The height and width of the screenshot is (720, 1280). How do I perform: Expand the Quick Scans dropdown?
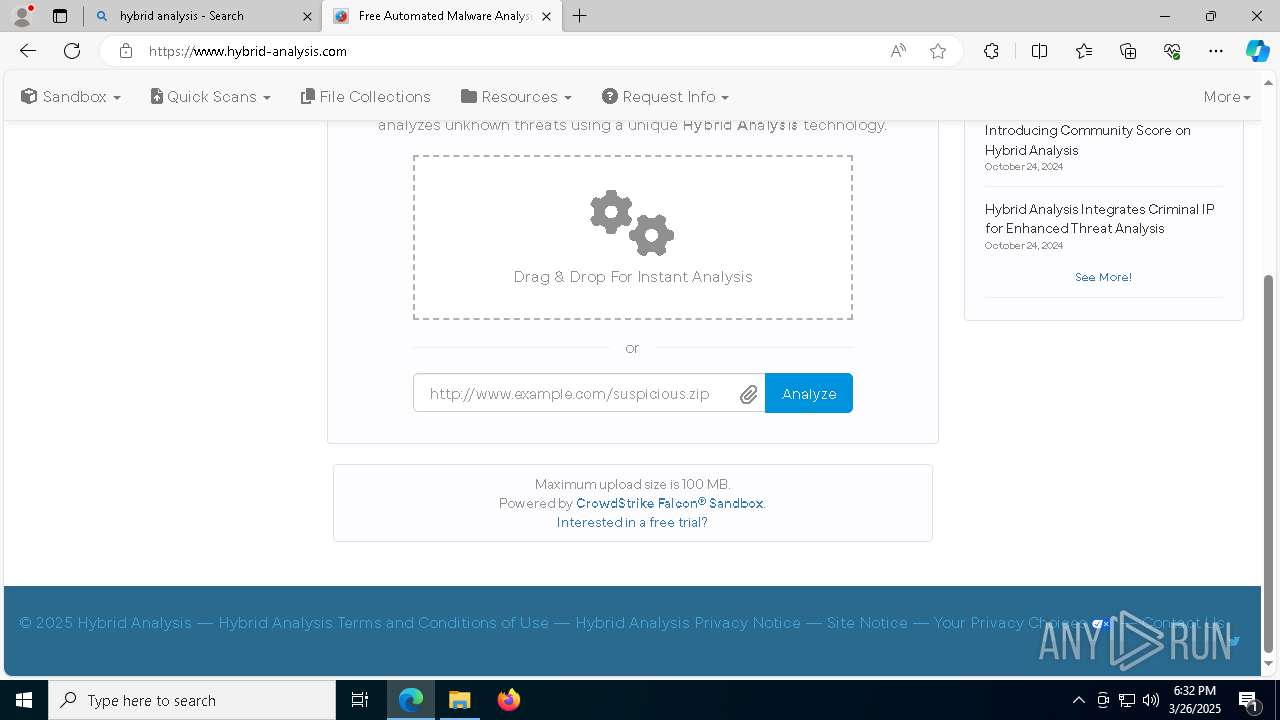click(211, 97)
